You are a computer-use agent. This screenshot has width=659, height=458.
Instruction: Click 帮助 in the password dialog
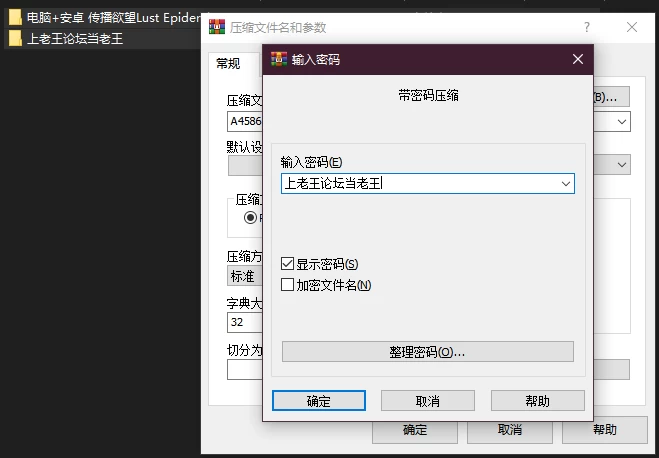[538, 401]
